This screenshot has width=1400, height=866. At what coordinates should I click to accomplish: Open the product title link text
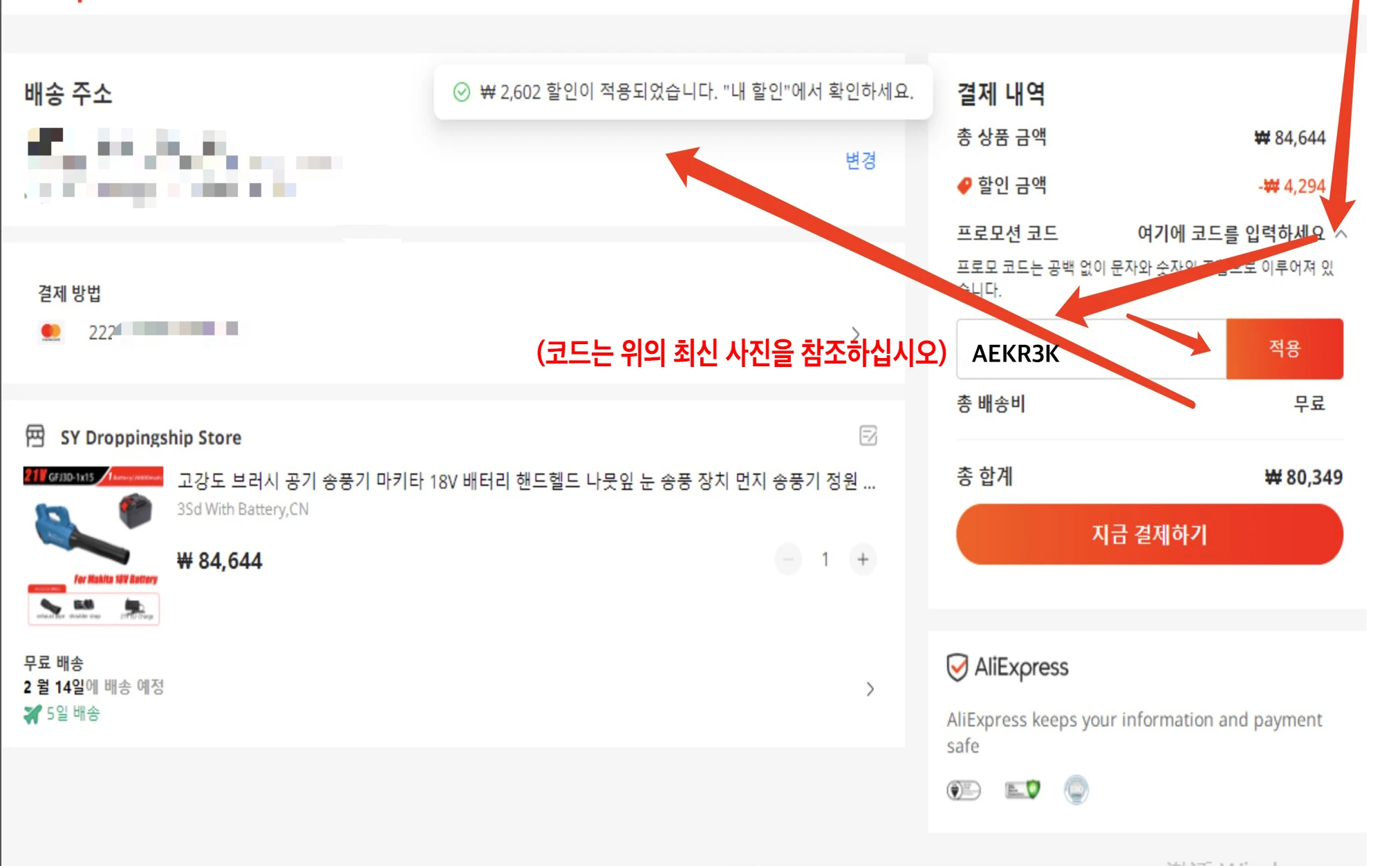(x=525, y=480)
